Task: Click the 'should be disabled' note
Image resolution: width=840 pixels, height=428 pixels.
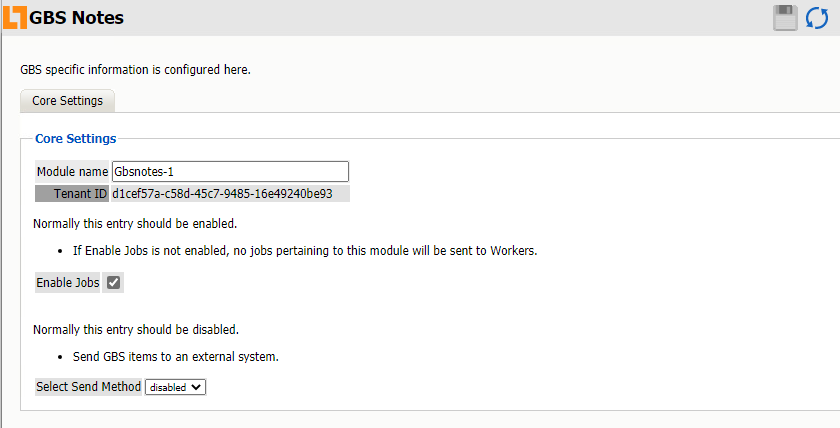Action: coord(136,329)
